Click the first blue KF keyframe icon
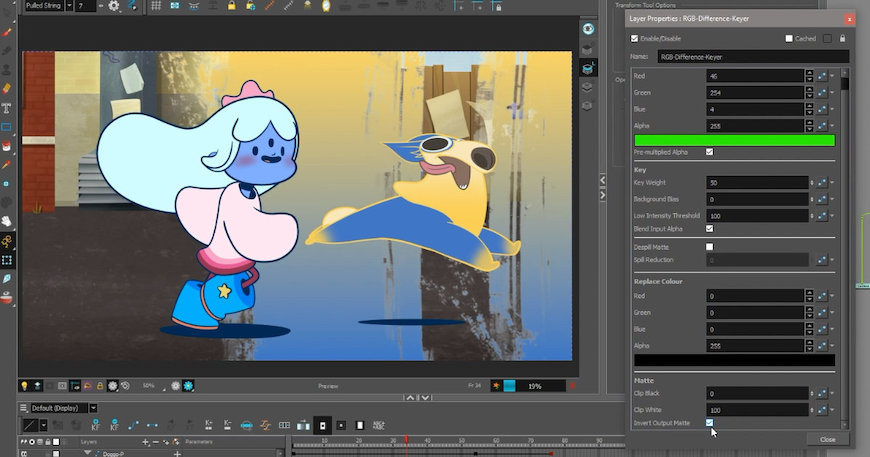The width and height of the screenshot is (870, 457). pos(95,425)
